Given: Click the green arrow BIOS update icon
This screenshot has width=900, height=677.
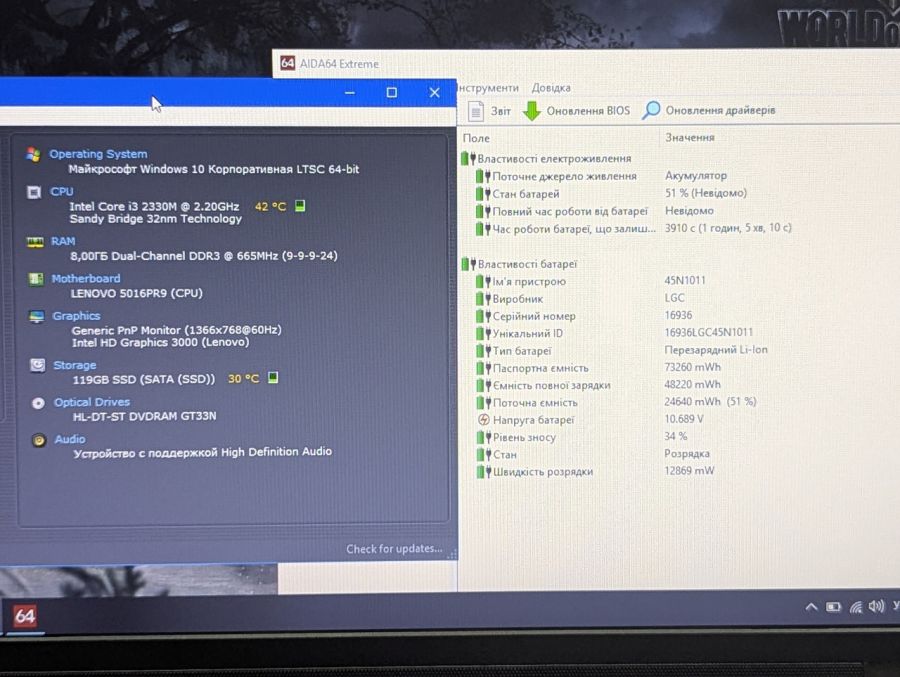Looking at the screenshot, I should point(532,111).
